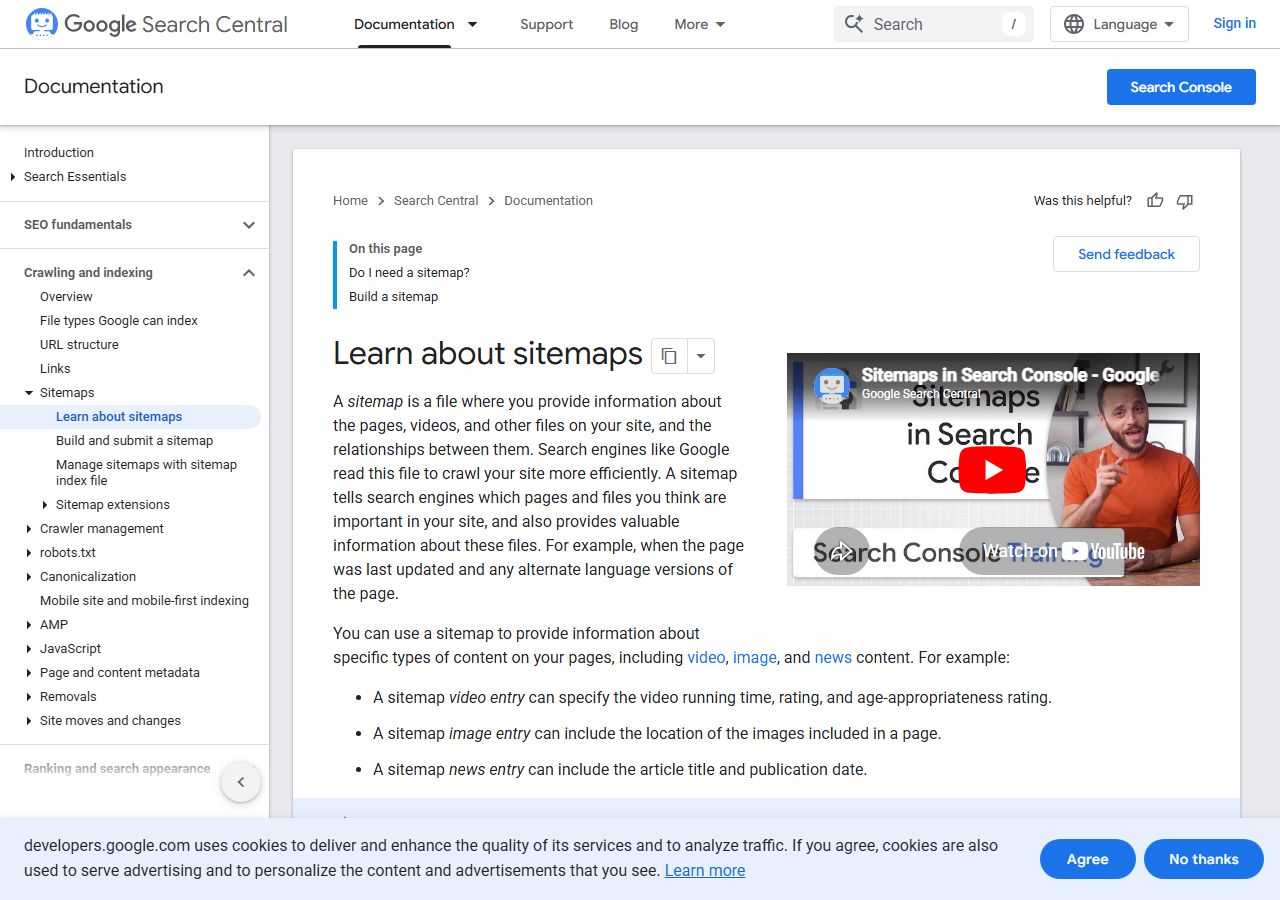Open the Language dropdown
The height and width of the screenshot is (900, 1280).
[x=1119, y=24]
